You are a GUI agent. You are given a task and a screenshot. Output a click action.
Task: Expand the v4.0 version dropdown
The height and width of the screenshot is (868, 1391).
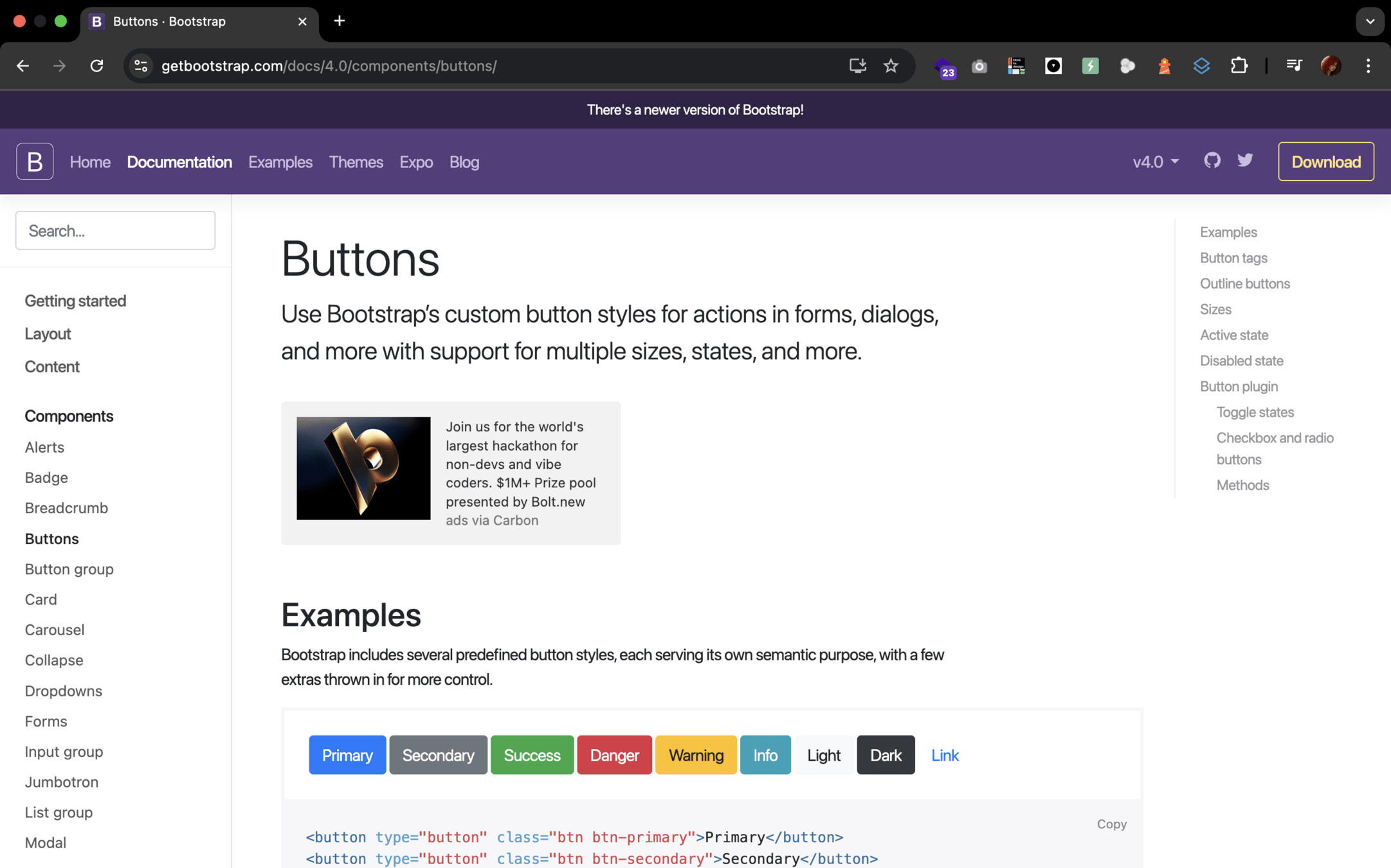click(1156, 161)
